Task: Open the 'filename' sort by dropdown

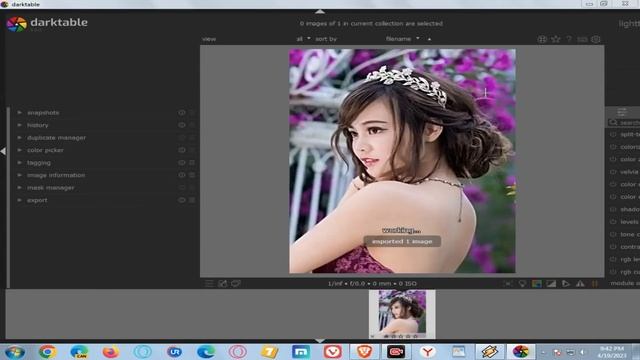Action: (x=402, y=39)
